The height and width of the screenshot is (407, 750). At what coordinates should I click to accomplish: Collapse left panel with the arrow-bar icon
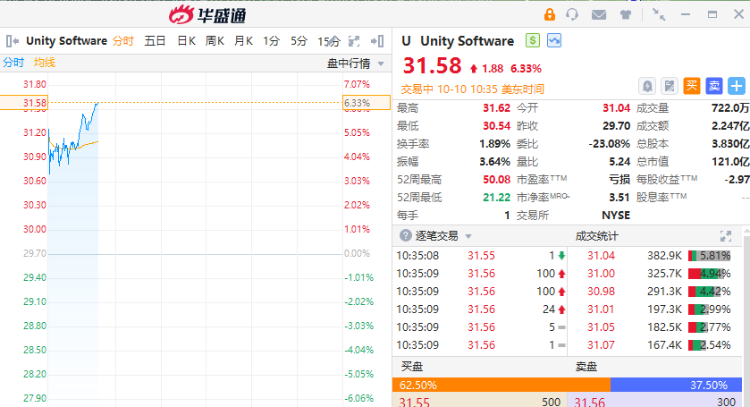(x=12, y=41)
